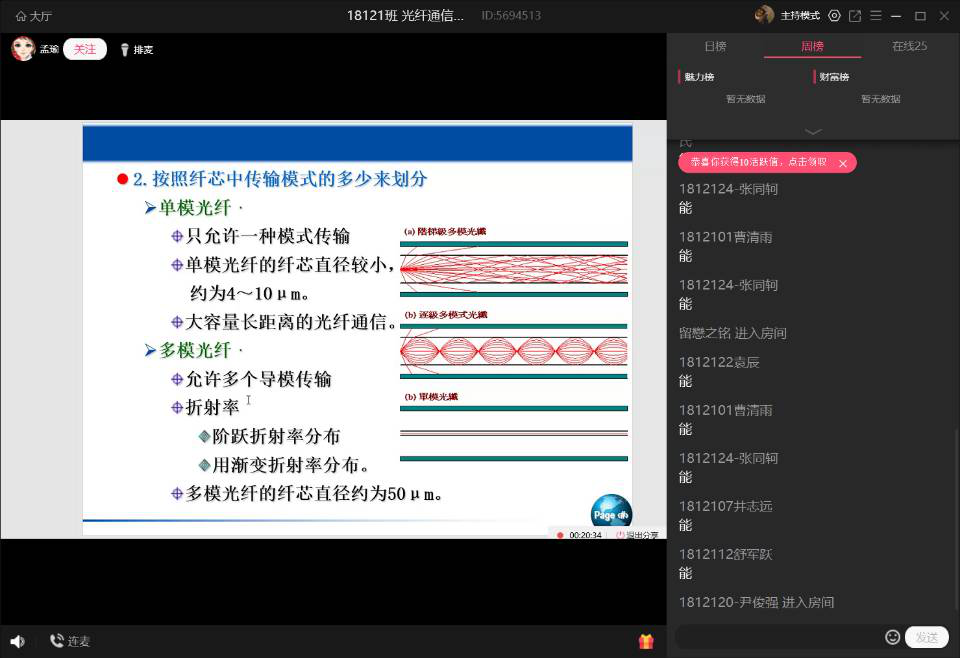Go to the 大厅 home lobby

click(x=33, y=16)
